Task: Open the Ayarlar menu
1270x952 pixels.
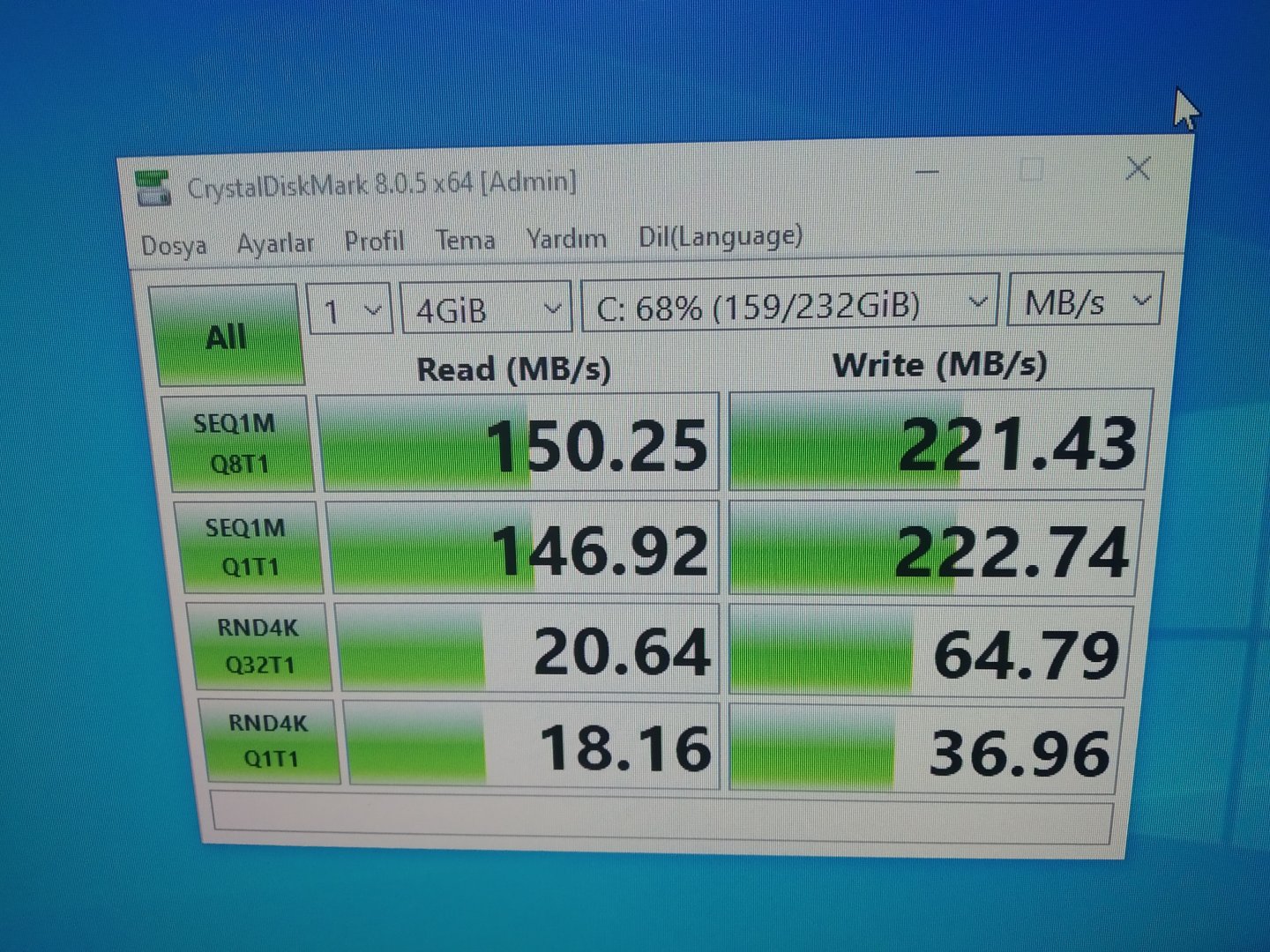Action: tap(275, 242)
